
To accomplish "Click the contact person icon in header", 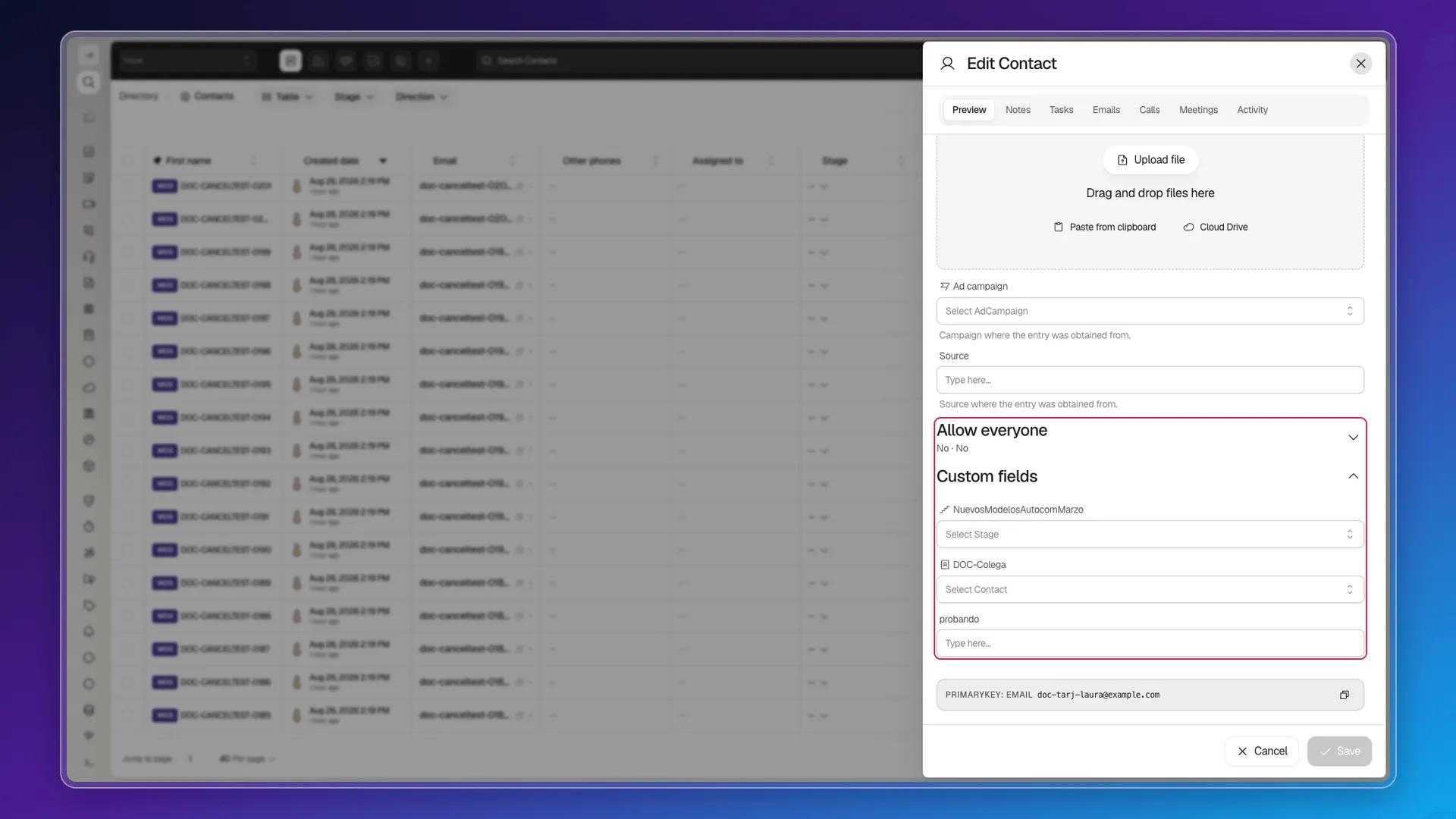I will click(x=947, y=64).
